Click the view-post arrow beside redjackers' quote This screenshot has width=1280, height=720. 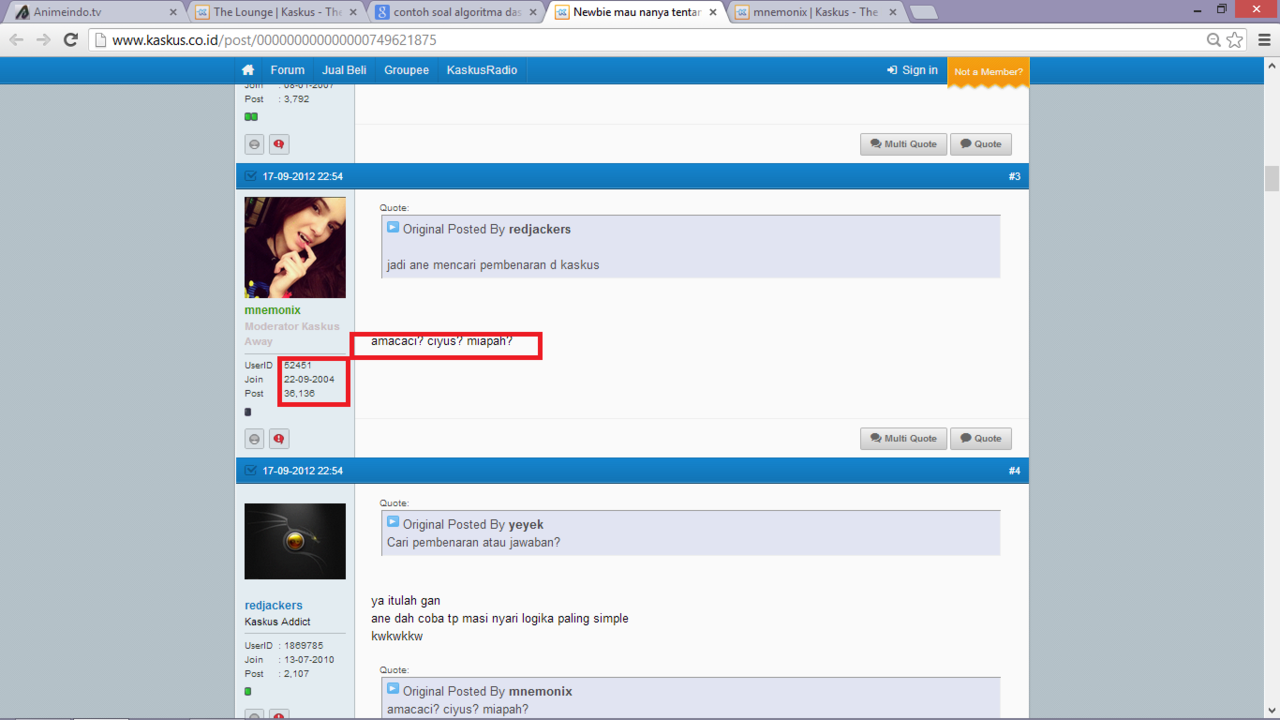(393, 228)
